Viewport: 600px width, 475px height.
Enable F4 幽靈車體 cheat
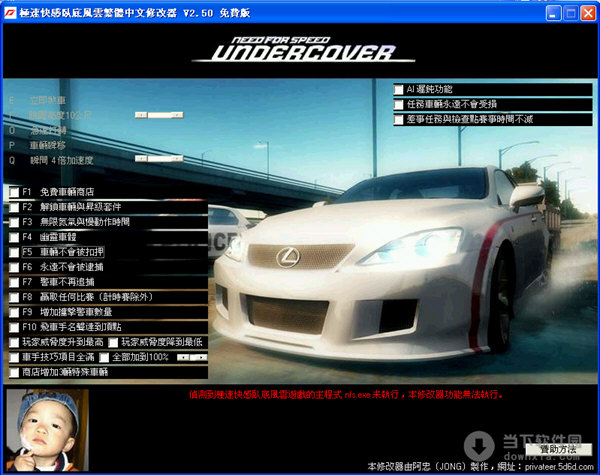pyautogui.click(x=14, y=237)
